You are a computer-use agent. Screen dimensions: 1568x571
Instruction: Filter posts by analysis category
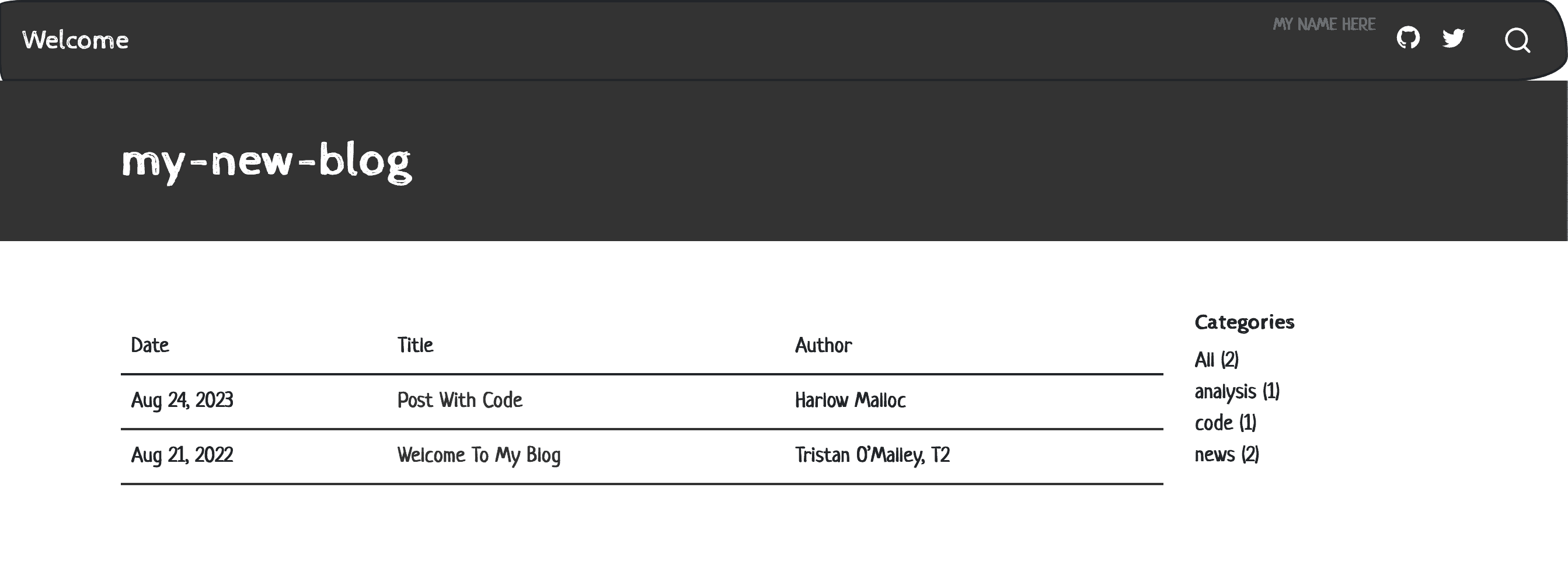coord(1237,391)
